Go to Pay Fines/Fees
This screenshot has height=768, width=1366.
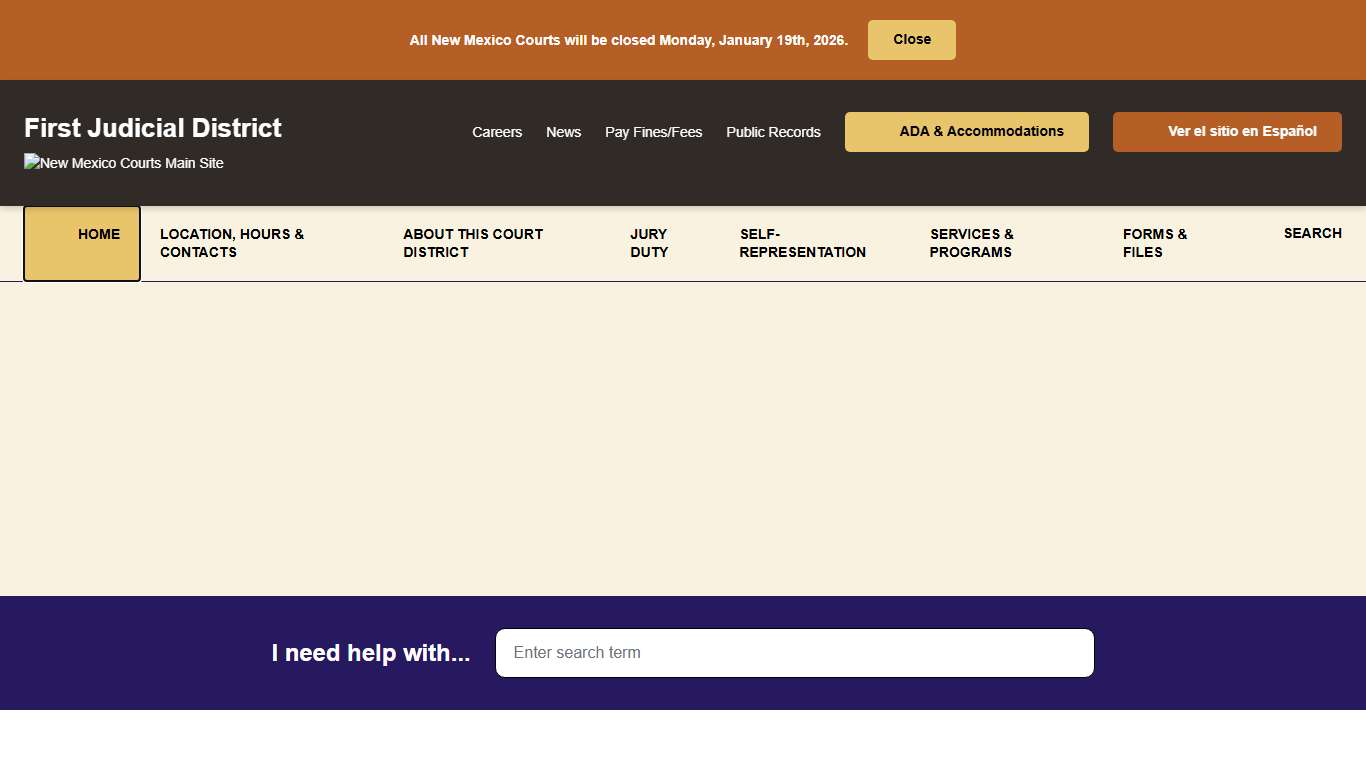[653, 131]
